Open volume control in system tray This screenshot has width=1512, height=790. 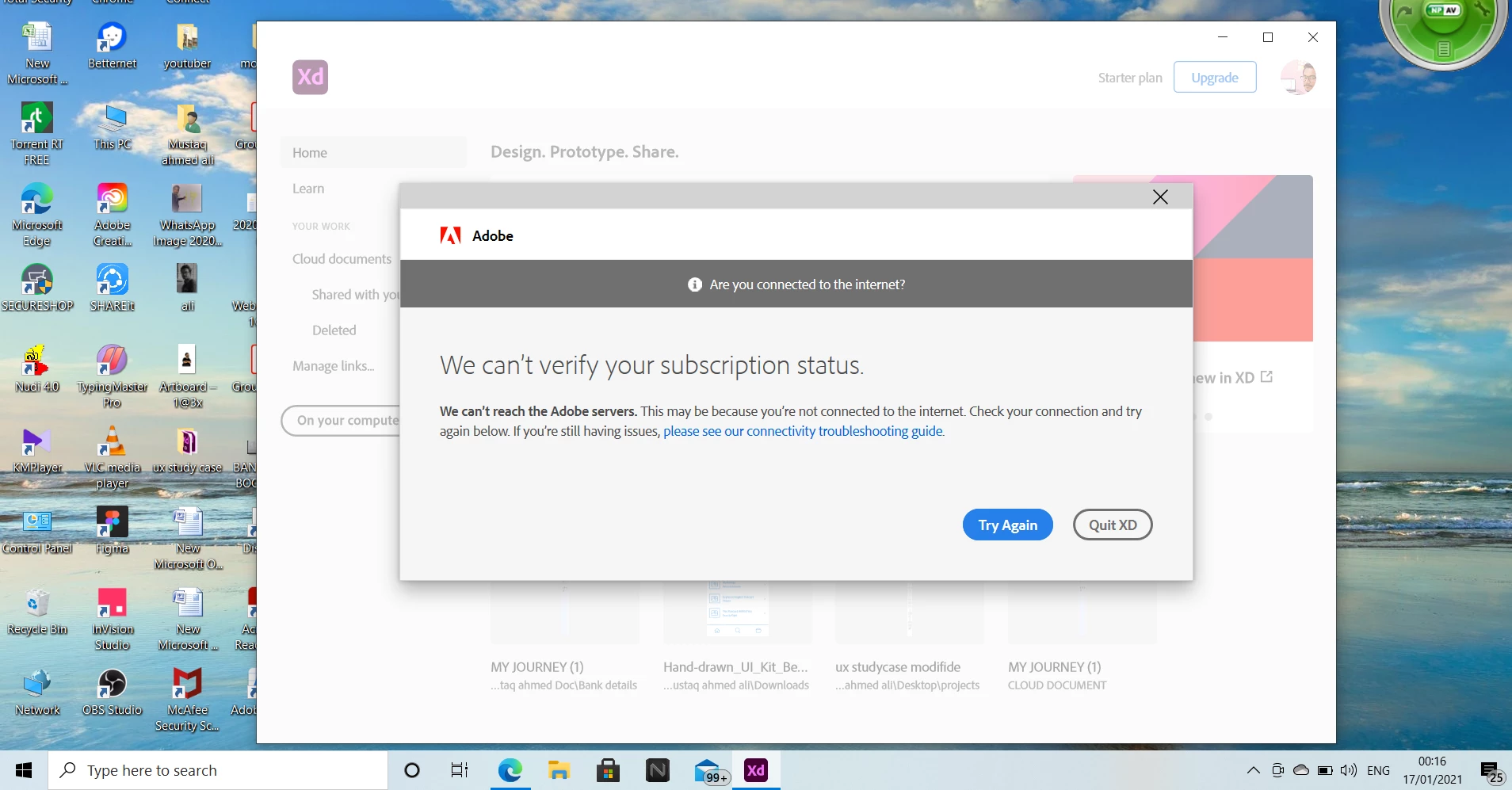pos(1349,770)
